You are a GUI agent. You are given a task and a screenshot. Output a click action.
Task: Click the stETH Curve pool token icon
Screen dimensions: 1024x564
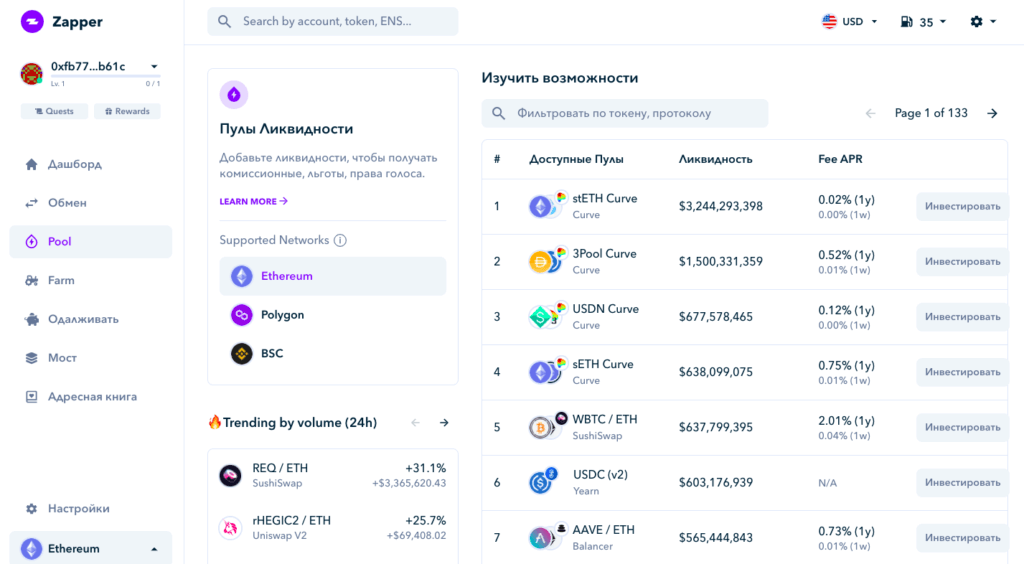coord(542,207)
